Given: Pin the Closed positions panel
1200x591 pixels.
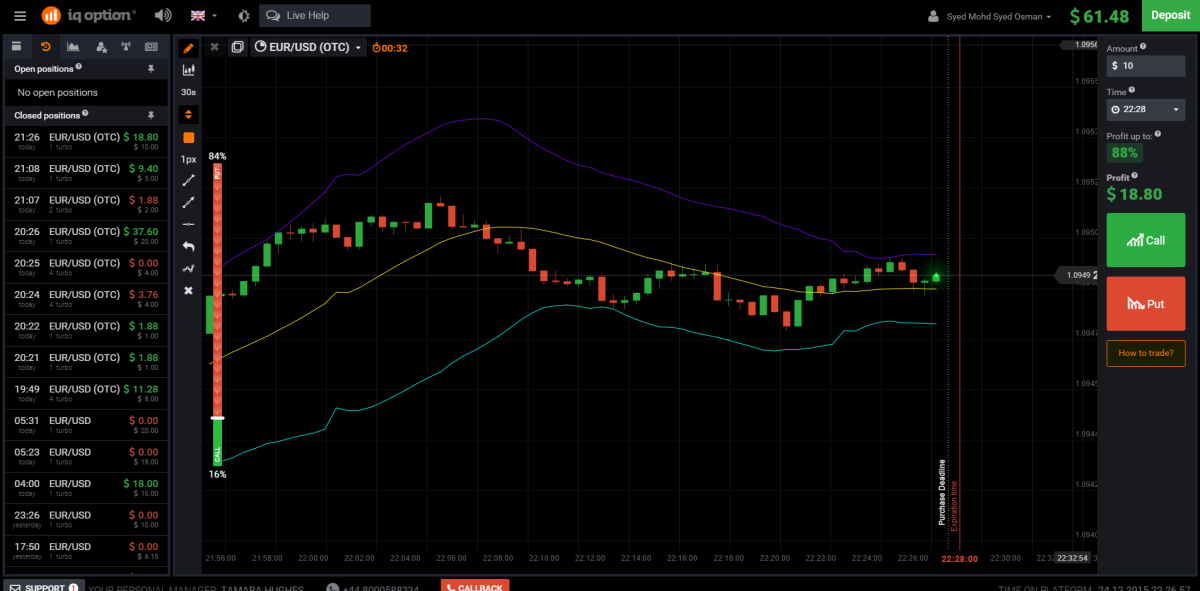Looking at the screenshot, I should coord(151,115).
